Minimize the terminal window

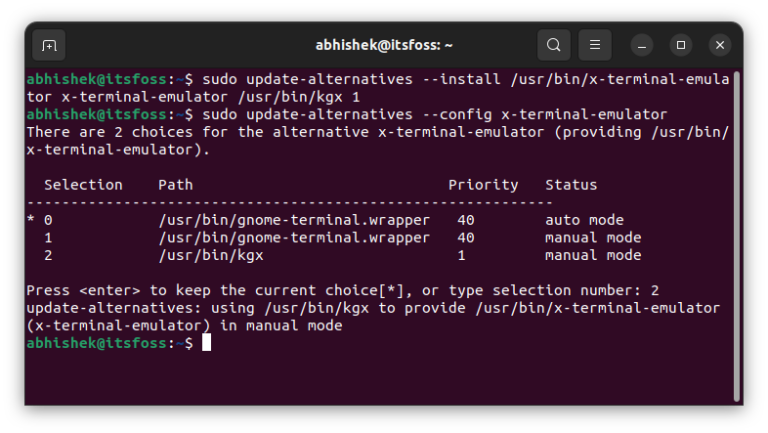[x=642, y=46]
